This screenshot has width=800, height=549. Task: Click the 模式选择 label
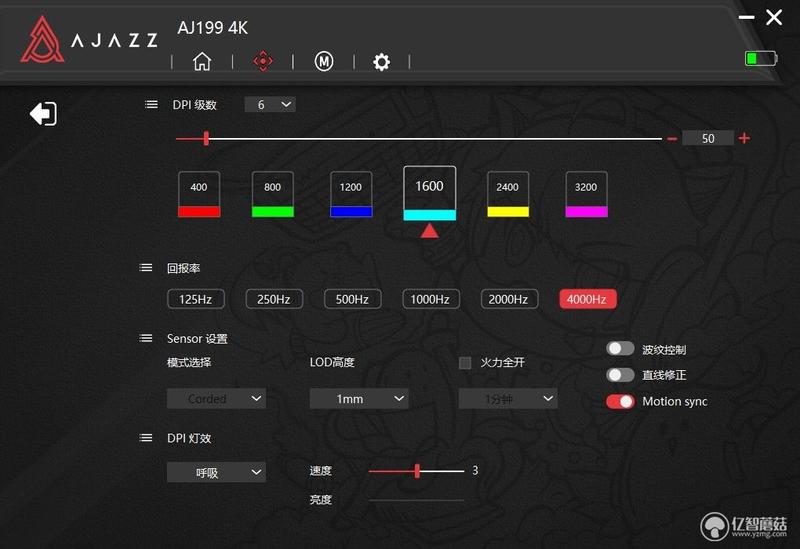pos(189,362)
